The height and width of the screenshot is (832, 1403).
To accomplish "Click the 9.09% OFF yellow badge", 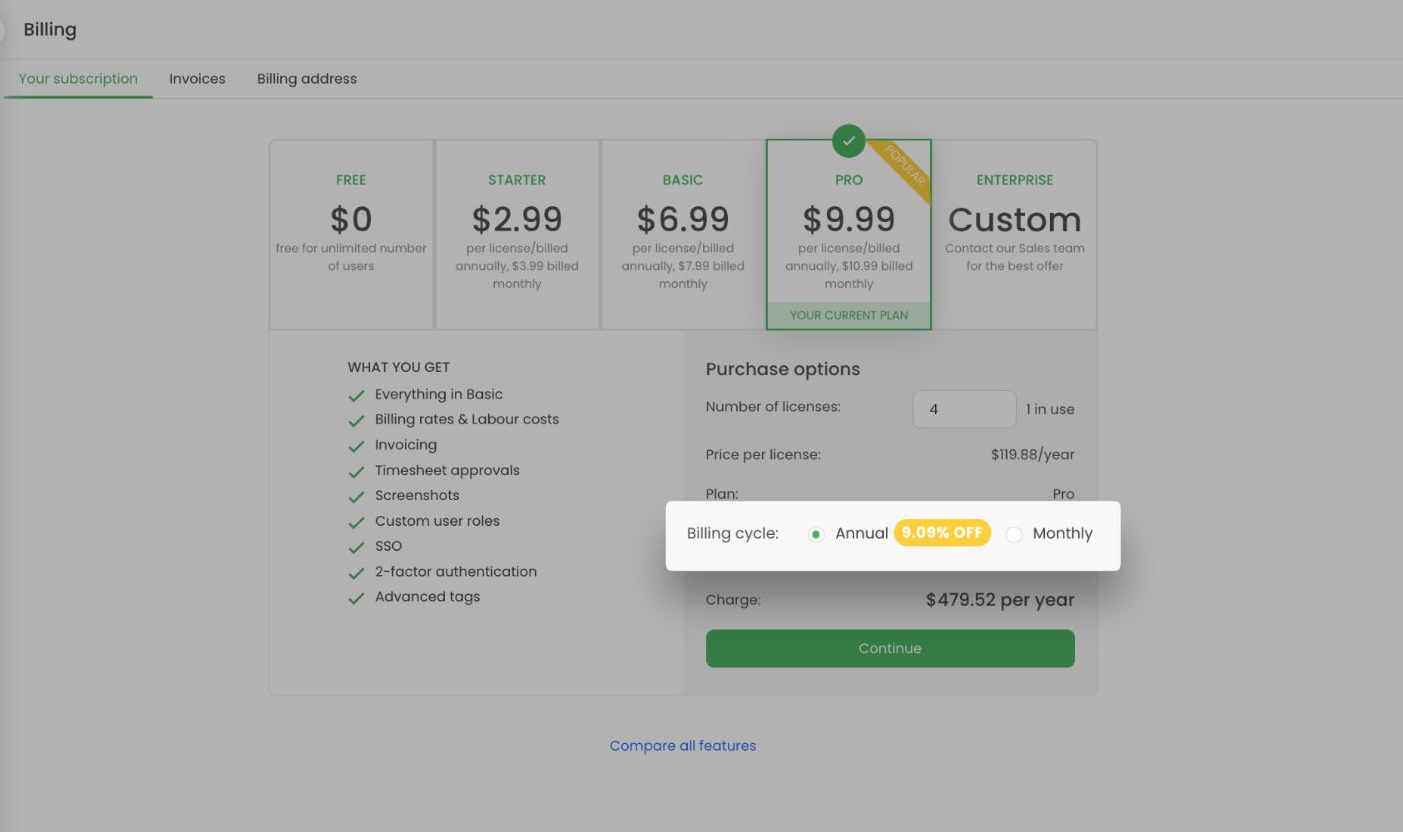I will point(942,533).
